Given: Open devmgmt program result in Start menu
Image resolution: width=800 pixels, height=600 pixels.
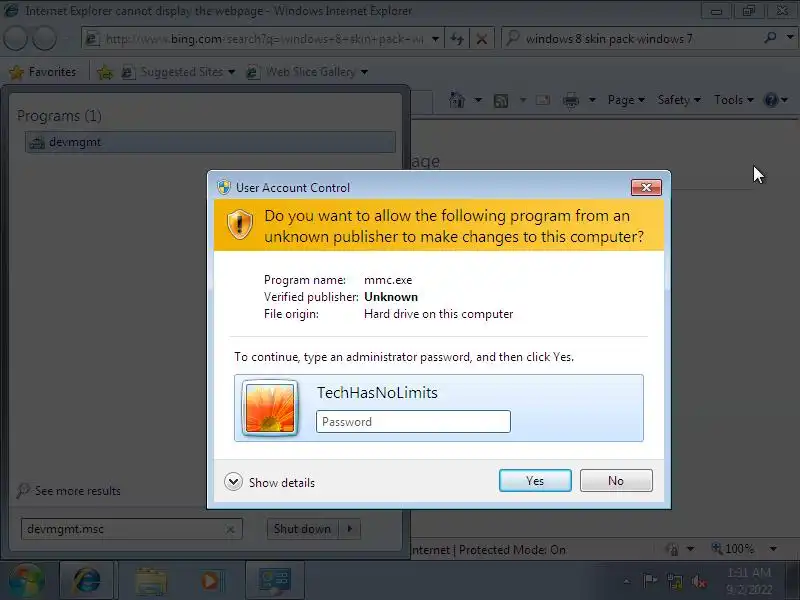Looking at the screenshot, I should coord(210,142).
